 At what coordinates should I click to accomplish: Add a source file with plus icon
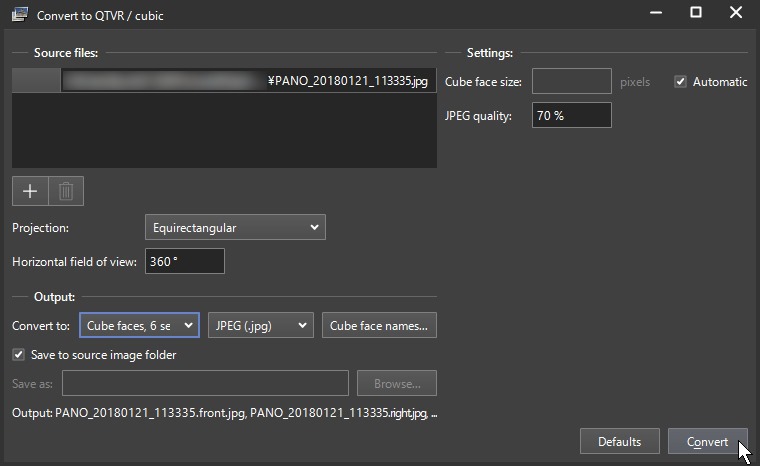pyautogui.click(x=30, y=191)
